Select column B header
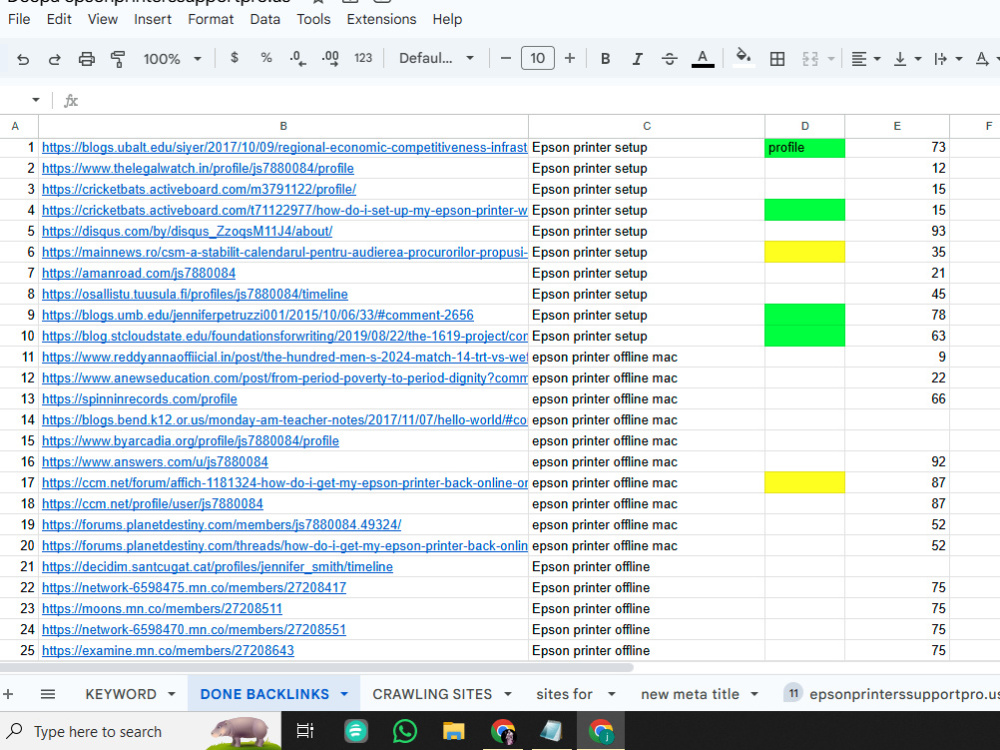Image resolution: width=1000 pixels, height=750 pixels. pyautogui.click(x=283, y=126)
